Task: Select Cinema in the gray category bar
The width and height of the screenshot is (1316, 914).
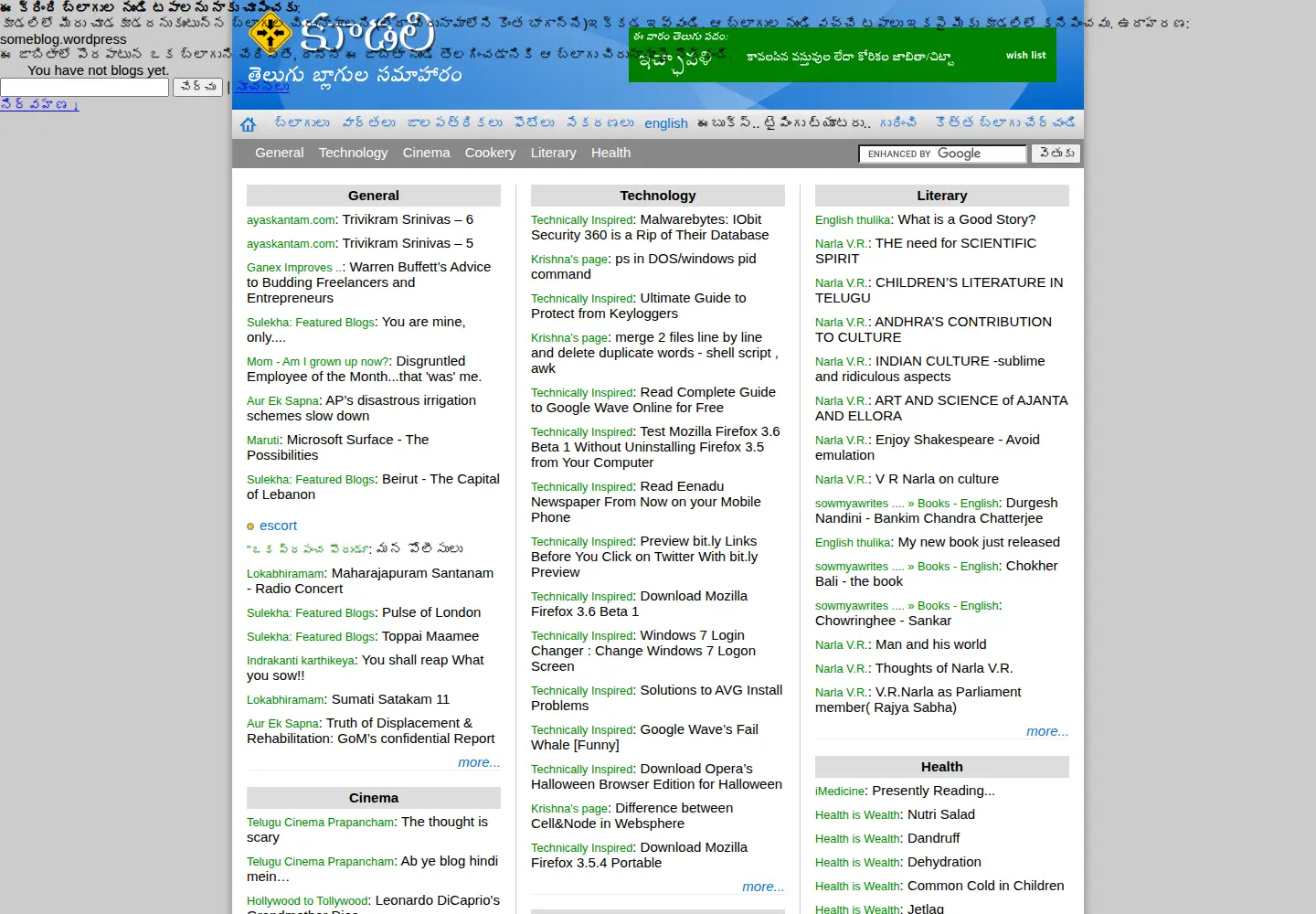Action: click(427, 153)
